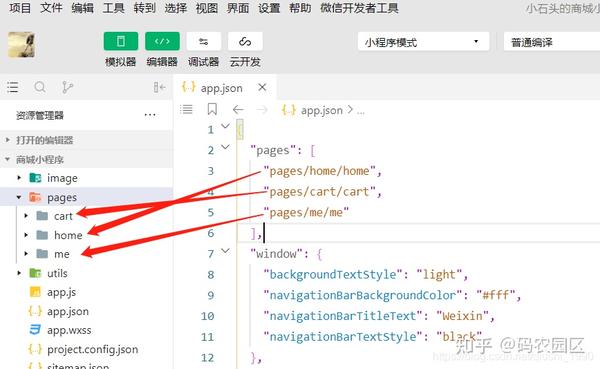Open the search icon in sidebar

click(40, 87)
